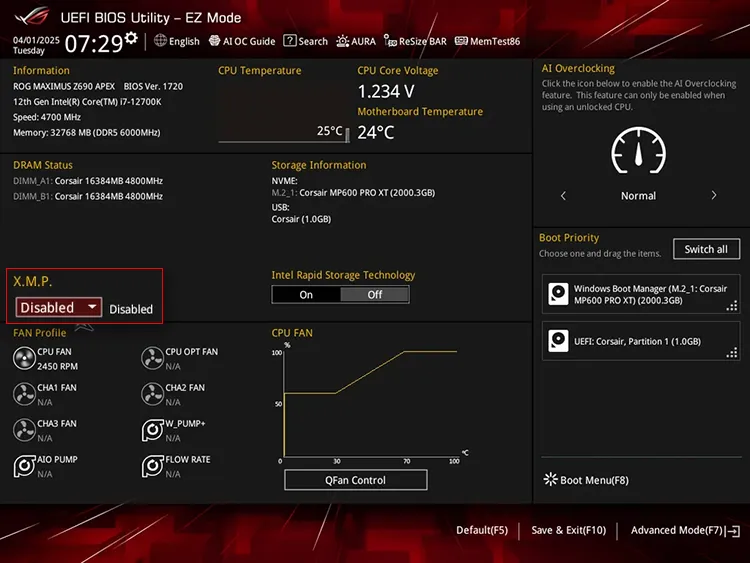Click the 1.234 V voltage value
The height and width of the screenshot is (563, 750).
pyautogui.click(x=386, y=91)
